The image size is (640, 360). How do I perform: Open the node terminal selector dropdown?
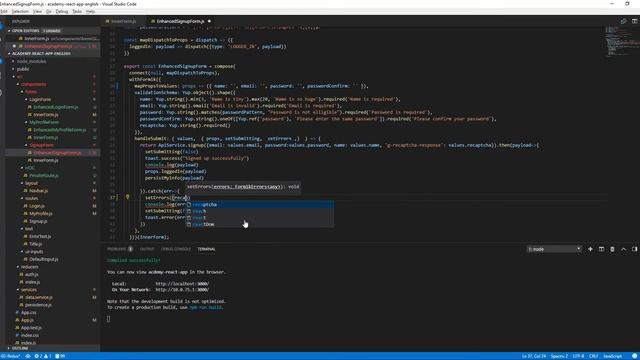[554, 249]
